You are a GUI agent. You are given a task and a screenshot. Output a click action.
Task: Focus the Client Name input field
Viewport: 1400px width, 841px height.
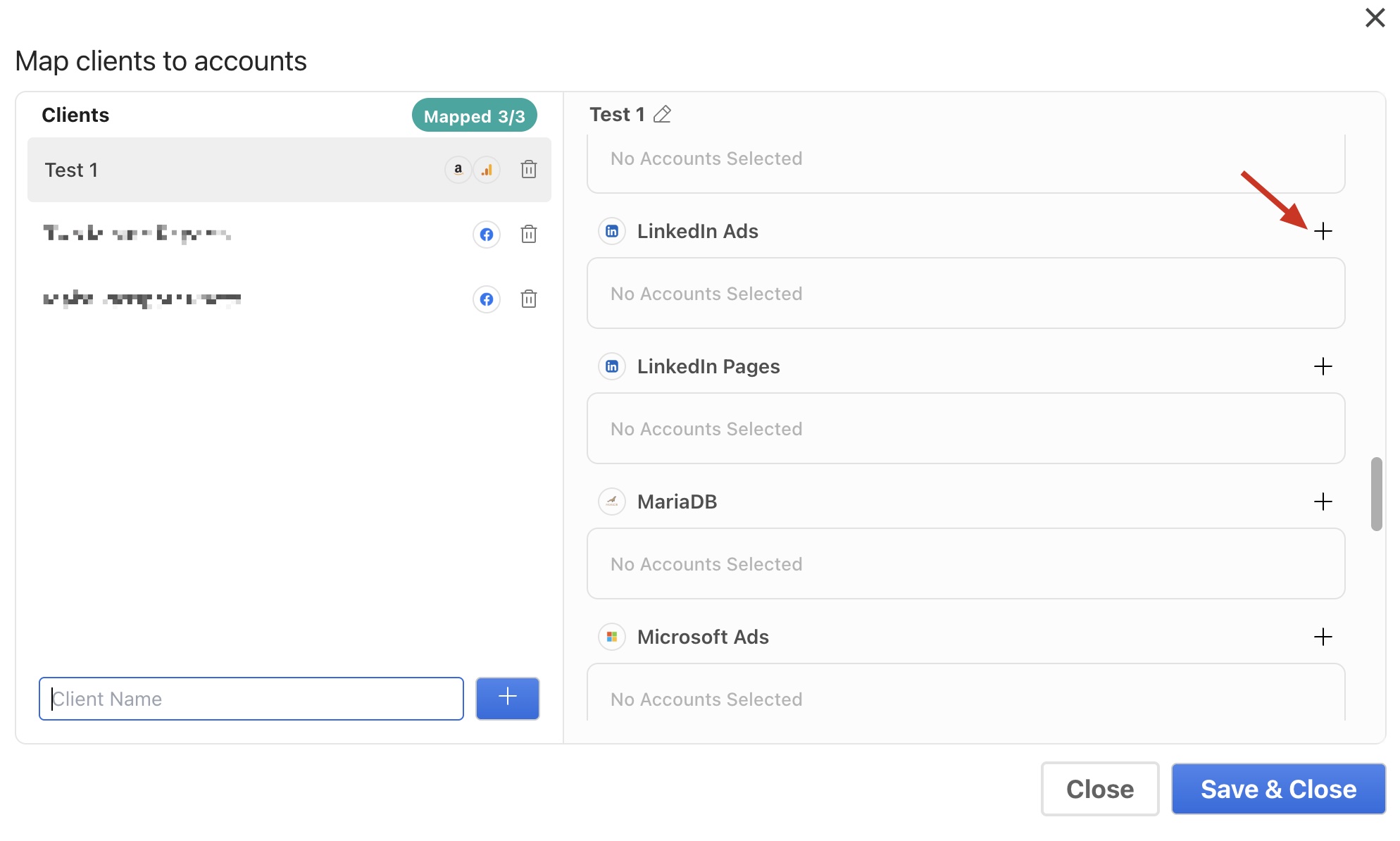click(x=251, y=699)
